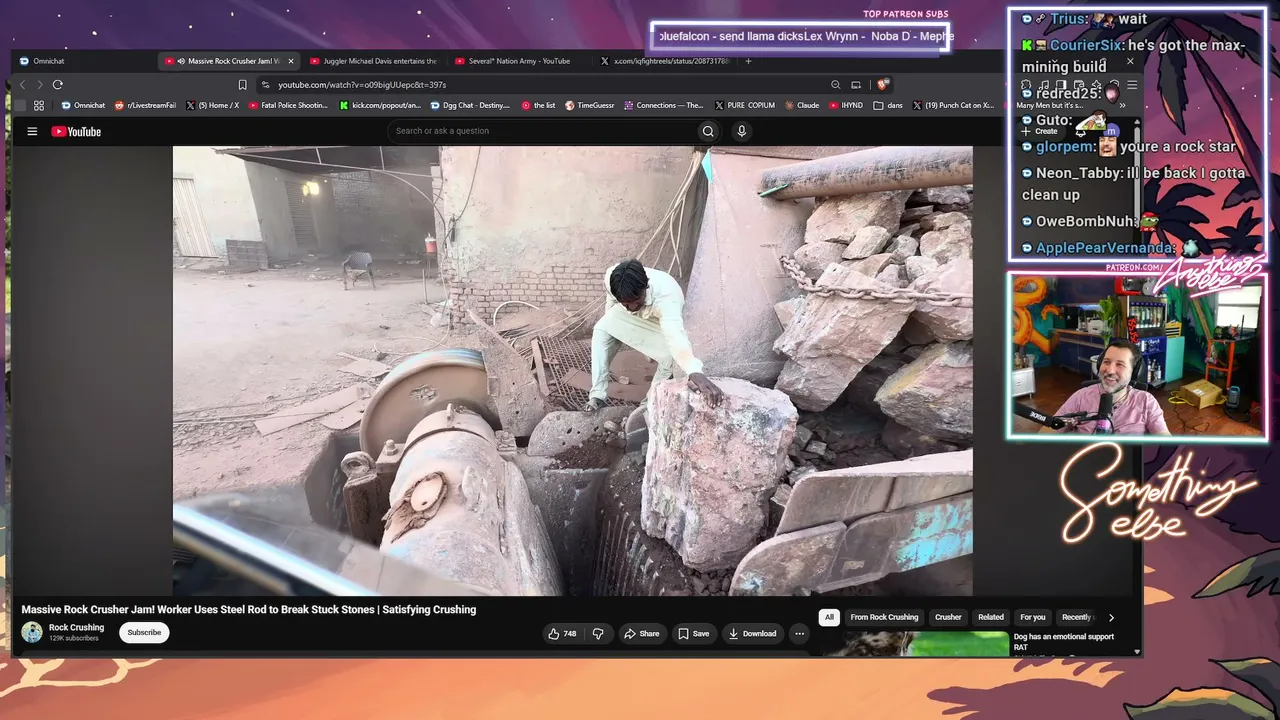The image size is (1280, 720).
Task: Select the Massive Rock Crusher Jam tab
Action: pyautogui.click(x=228, y=61)
